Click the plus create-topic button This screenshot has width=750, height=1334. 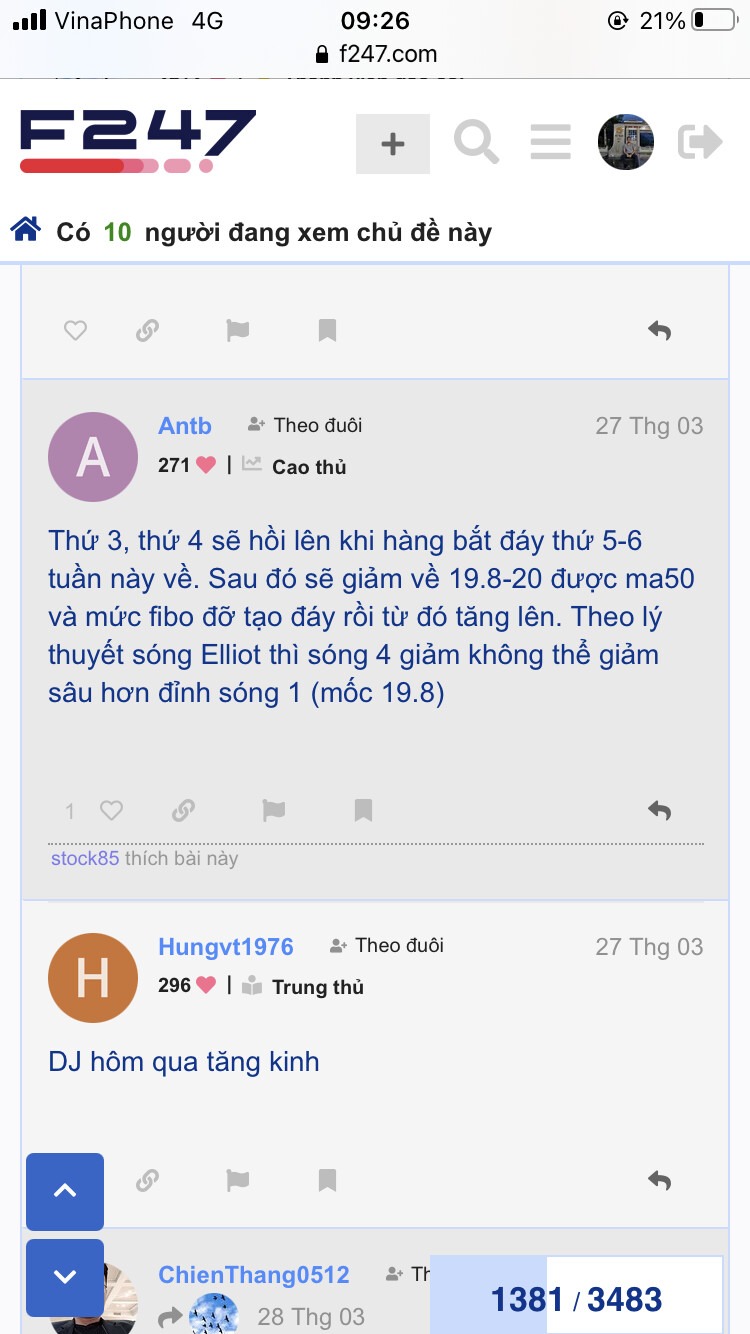pos(393,144)
